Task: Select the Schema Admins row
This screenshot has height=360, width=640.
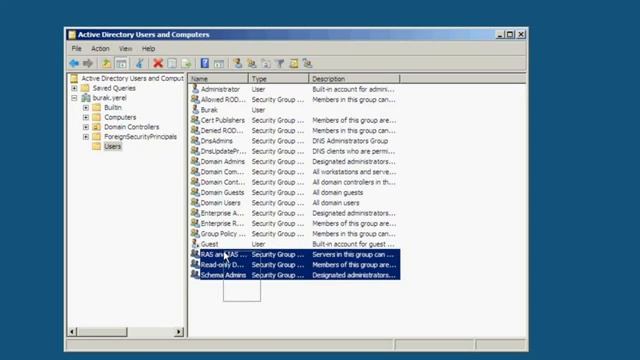Action: click(x=295, y=275)
